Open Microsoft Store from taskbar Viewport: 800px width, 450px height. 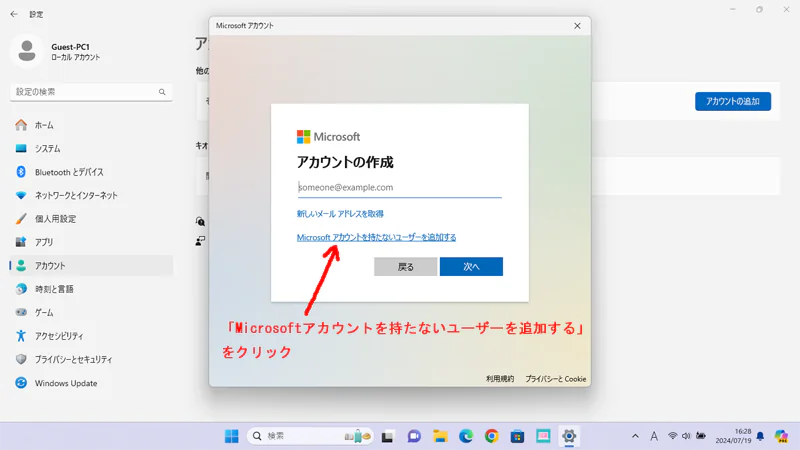point(517,436)
